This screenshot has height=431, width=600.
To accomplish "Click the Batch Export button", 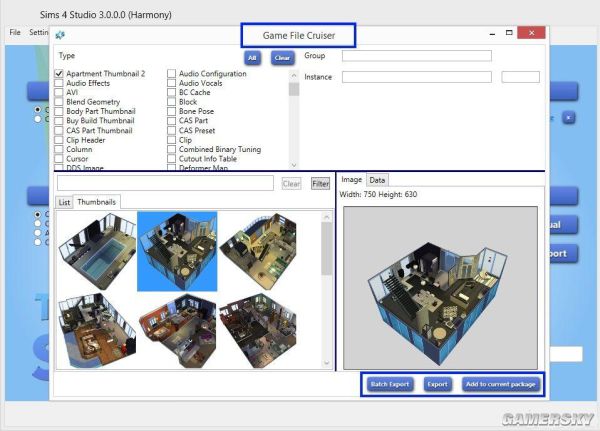I will [390, 384].
